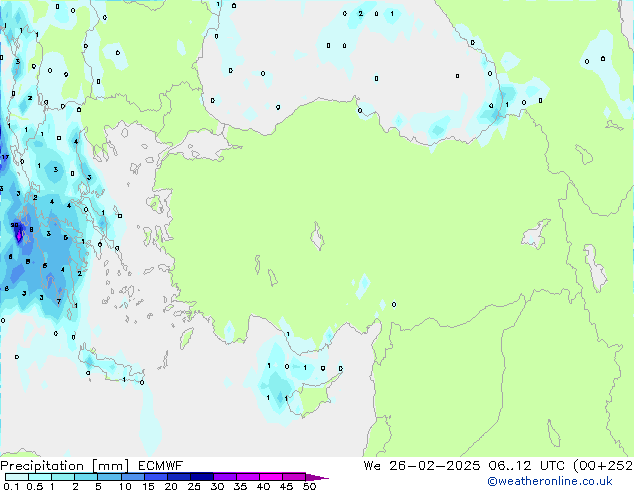The height and width of the screenshot is (490, 634).
Task: Click the ECMWF model label
Action: click(x=161, y=466)
